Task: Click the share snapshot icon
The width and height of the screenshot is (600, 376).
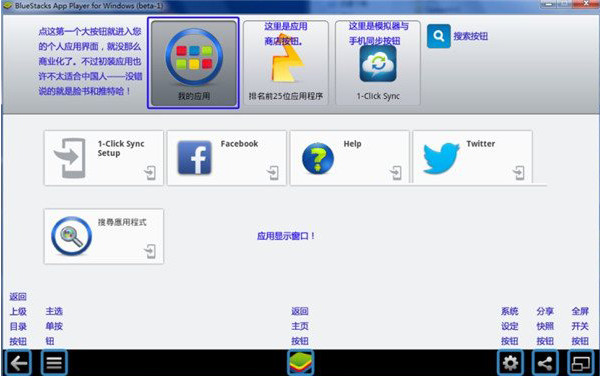Action: point(545,363)
